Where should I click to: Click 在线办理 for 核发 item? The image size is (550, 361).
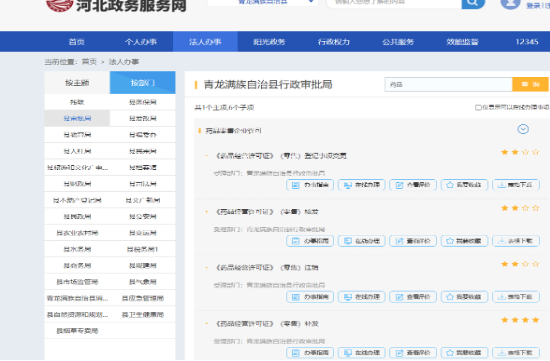[362, 241]
